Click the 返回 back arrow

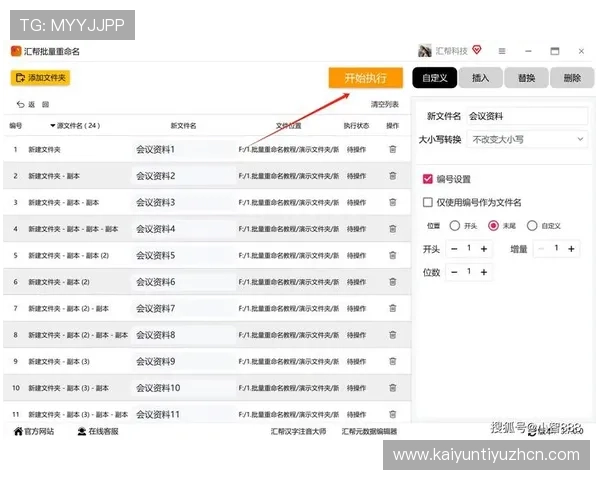(21, 104)
